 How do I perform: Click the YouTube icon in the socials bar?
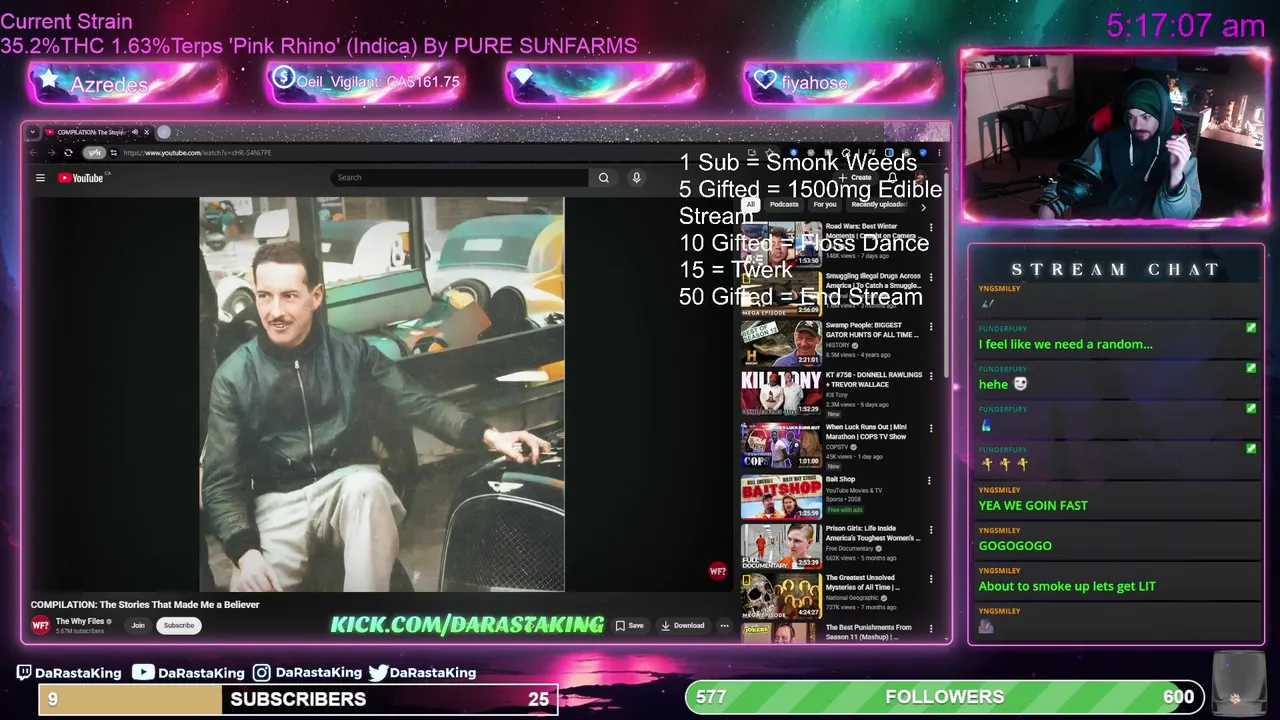[x=143, y=673]
